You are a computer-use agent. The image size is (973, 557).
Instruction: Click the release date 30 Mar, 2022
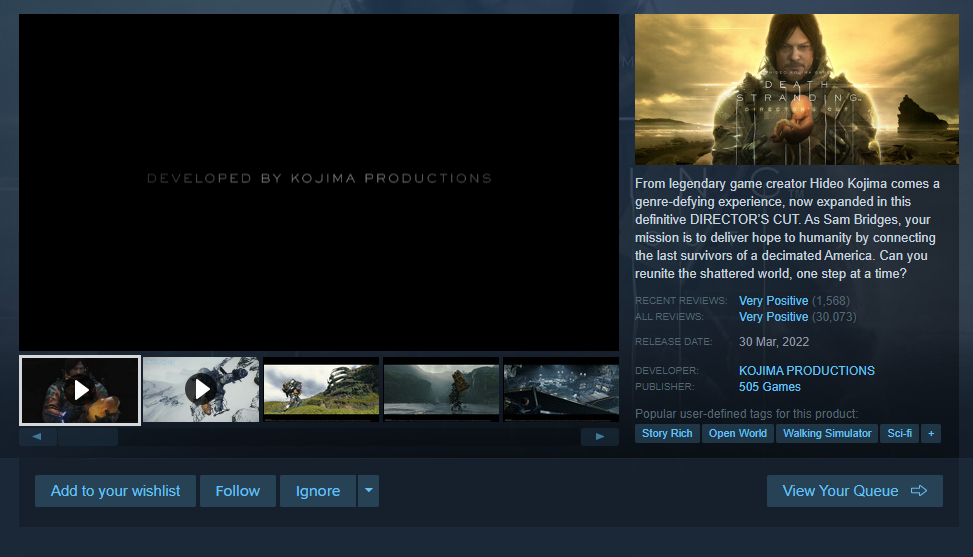tap(774, 342)
